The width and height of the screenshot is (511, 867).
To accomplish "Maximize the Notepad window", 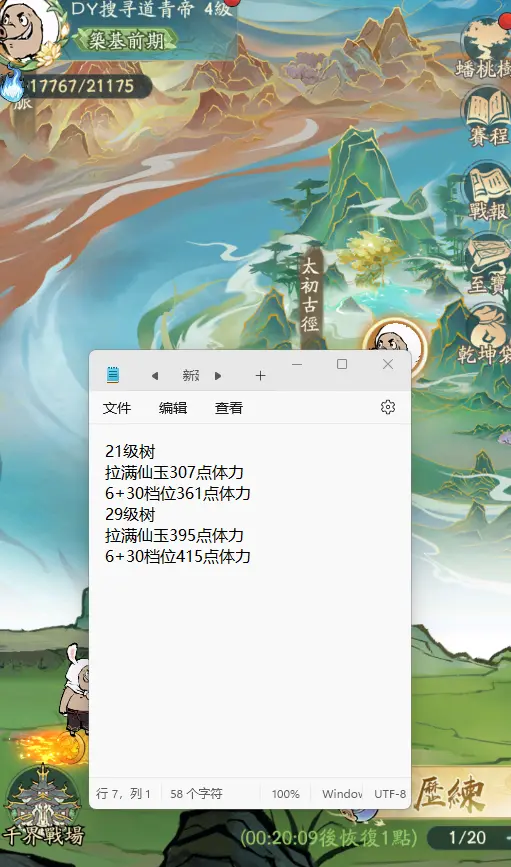I will pyautogui.click(x=342, y=364).
